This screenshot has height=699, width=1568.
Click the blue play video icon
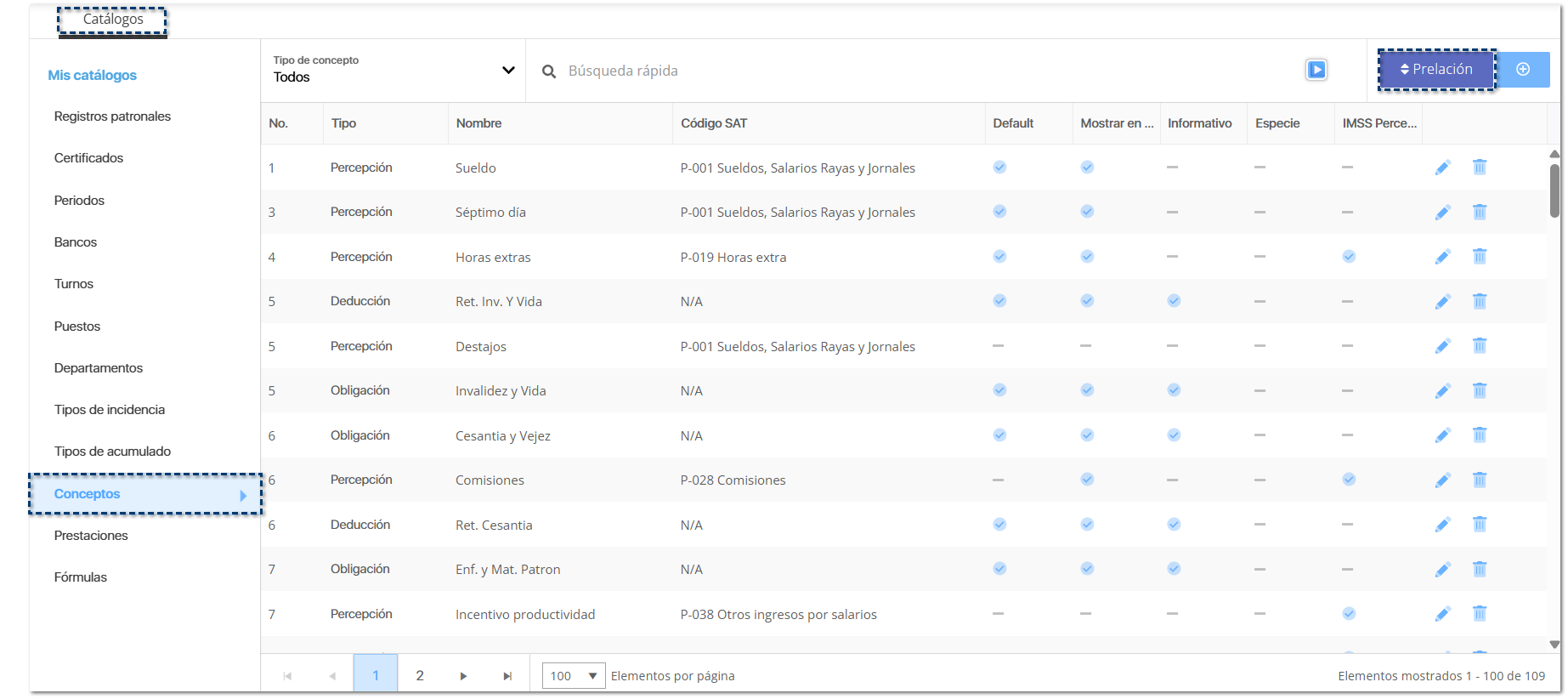pyautogui.click(x=1316, y=70)
